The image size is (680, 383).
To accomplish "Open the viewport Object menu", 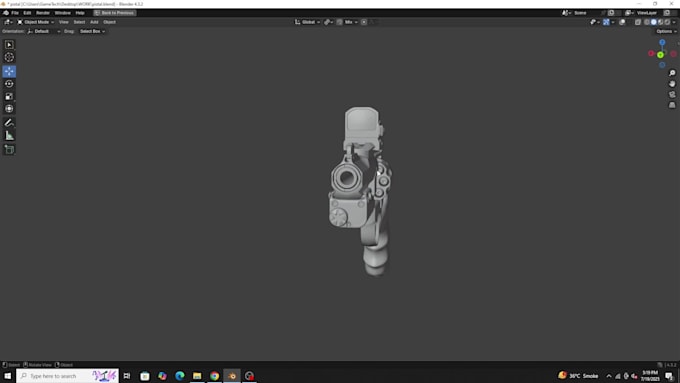I will point(109,22).
